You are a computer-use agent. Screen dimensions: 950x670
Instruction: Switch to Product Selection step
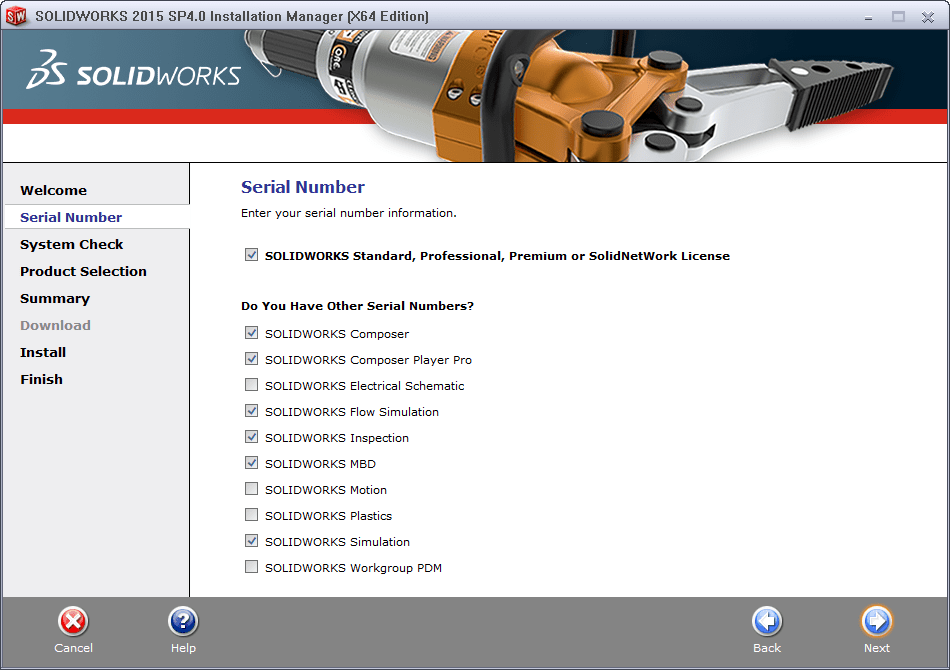[83, 271]
